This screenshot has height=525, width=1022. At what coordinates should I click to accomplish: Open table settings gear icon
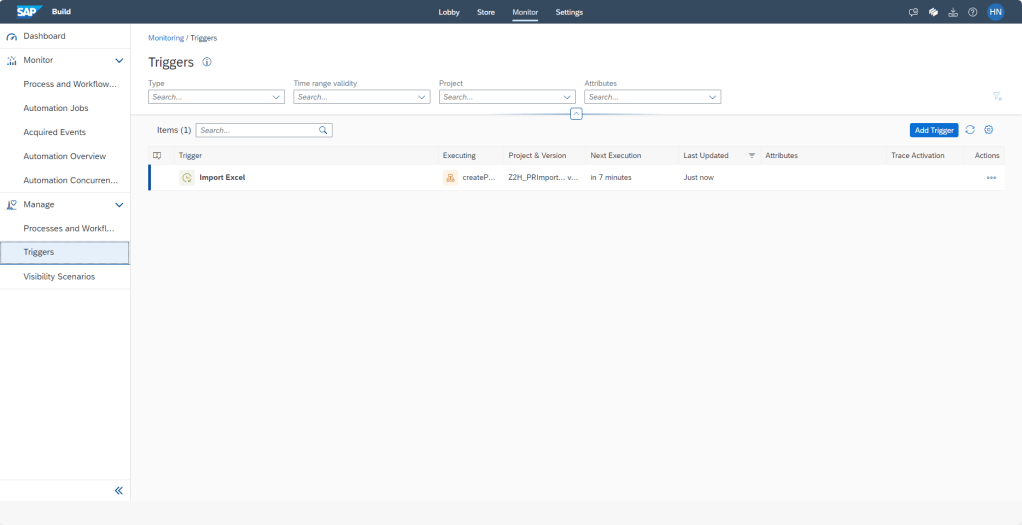989,130
